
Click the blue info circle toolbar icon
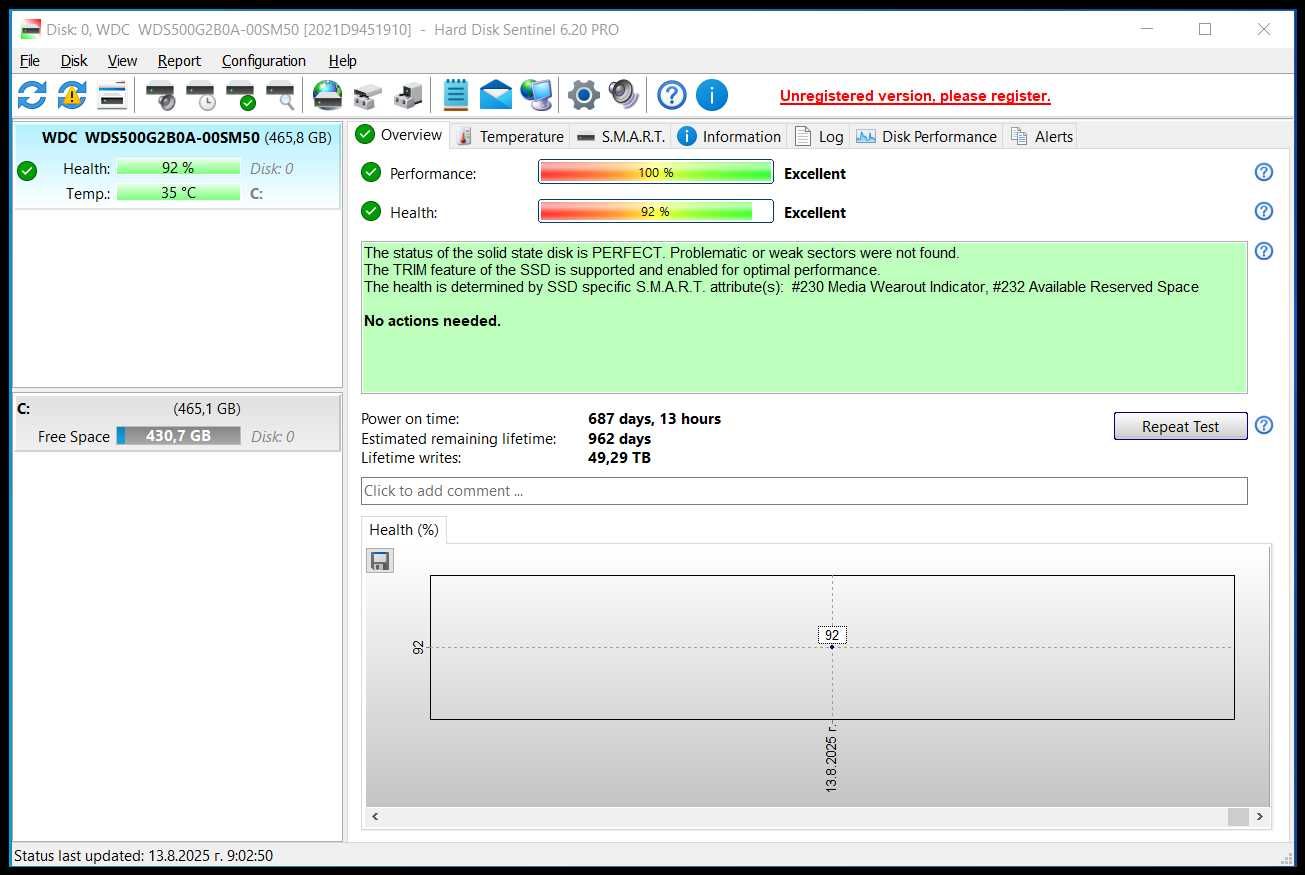[712, 95]
